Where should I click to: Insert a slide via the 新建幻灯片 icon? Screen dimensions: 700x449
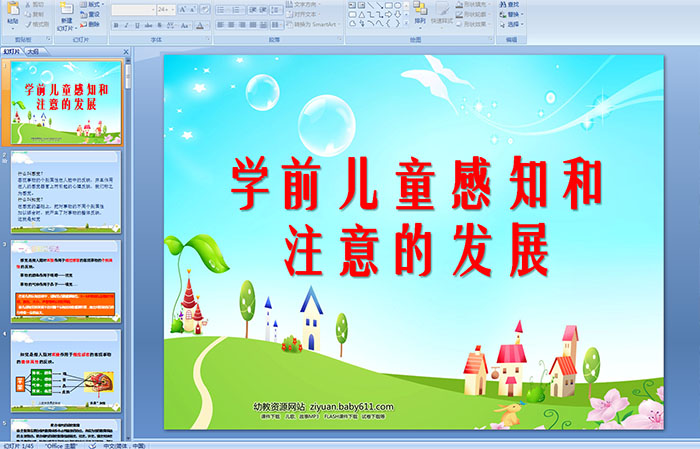67,8
